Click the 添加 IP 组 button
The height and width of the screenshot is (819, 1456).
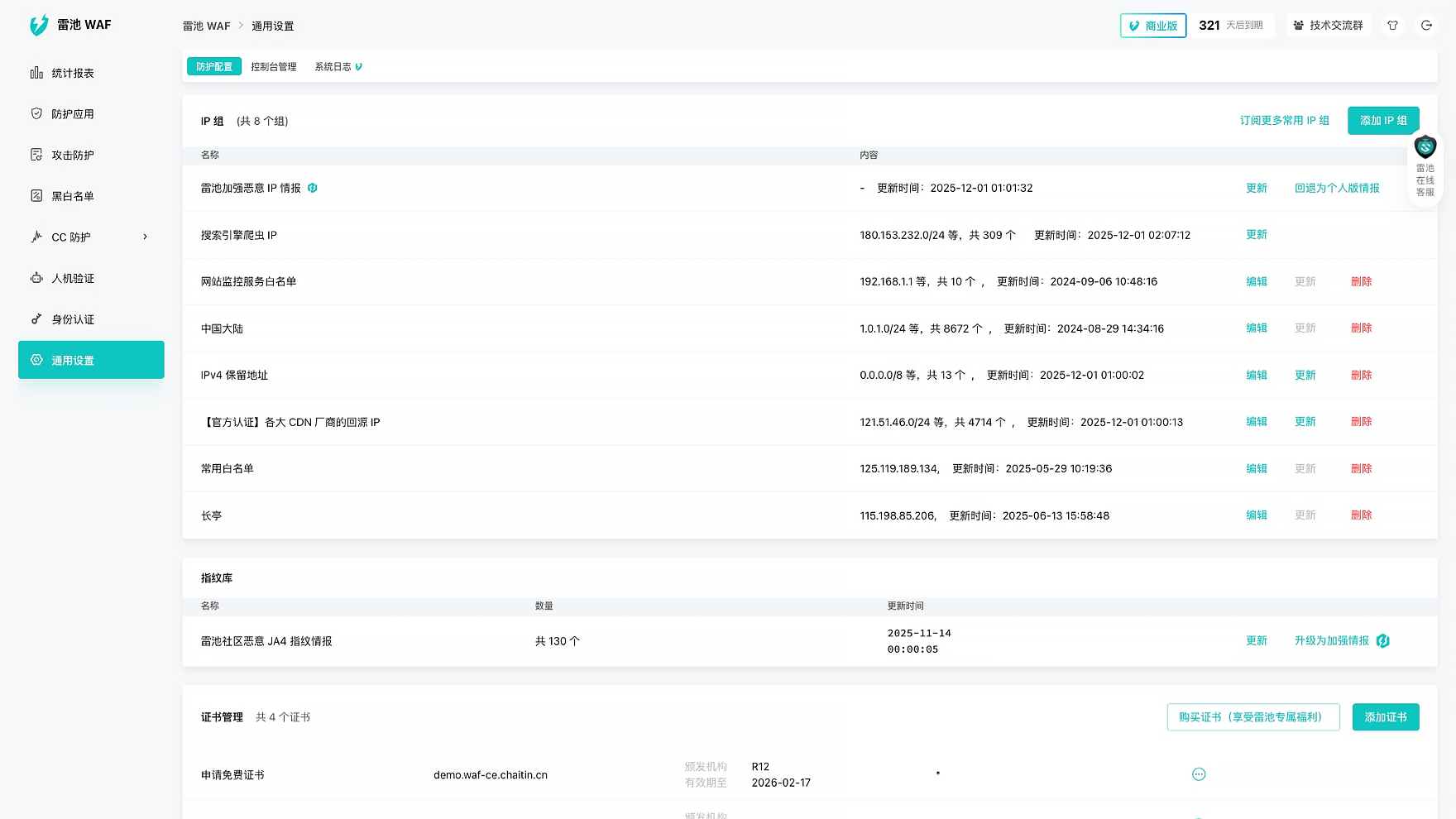pos(1383,121)
